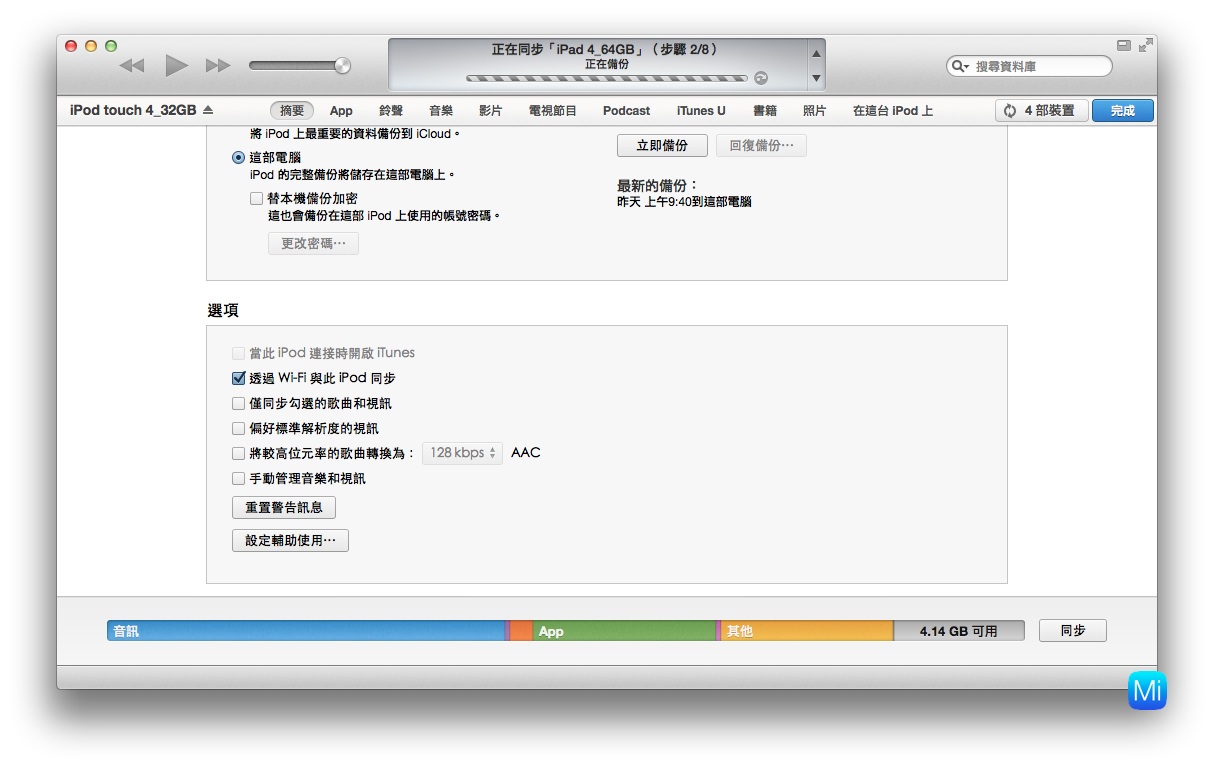Click the green App storage segment

pos(625,631)
